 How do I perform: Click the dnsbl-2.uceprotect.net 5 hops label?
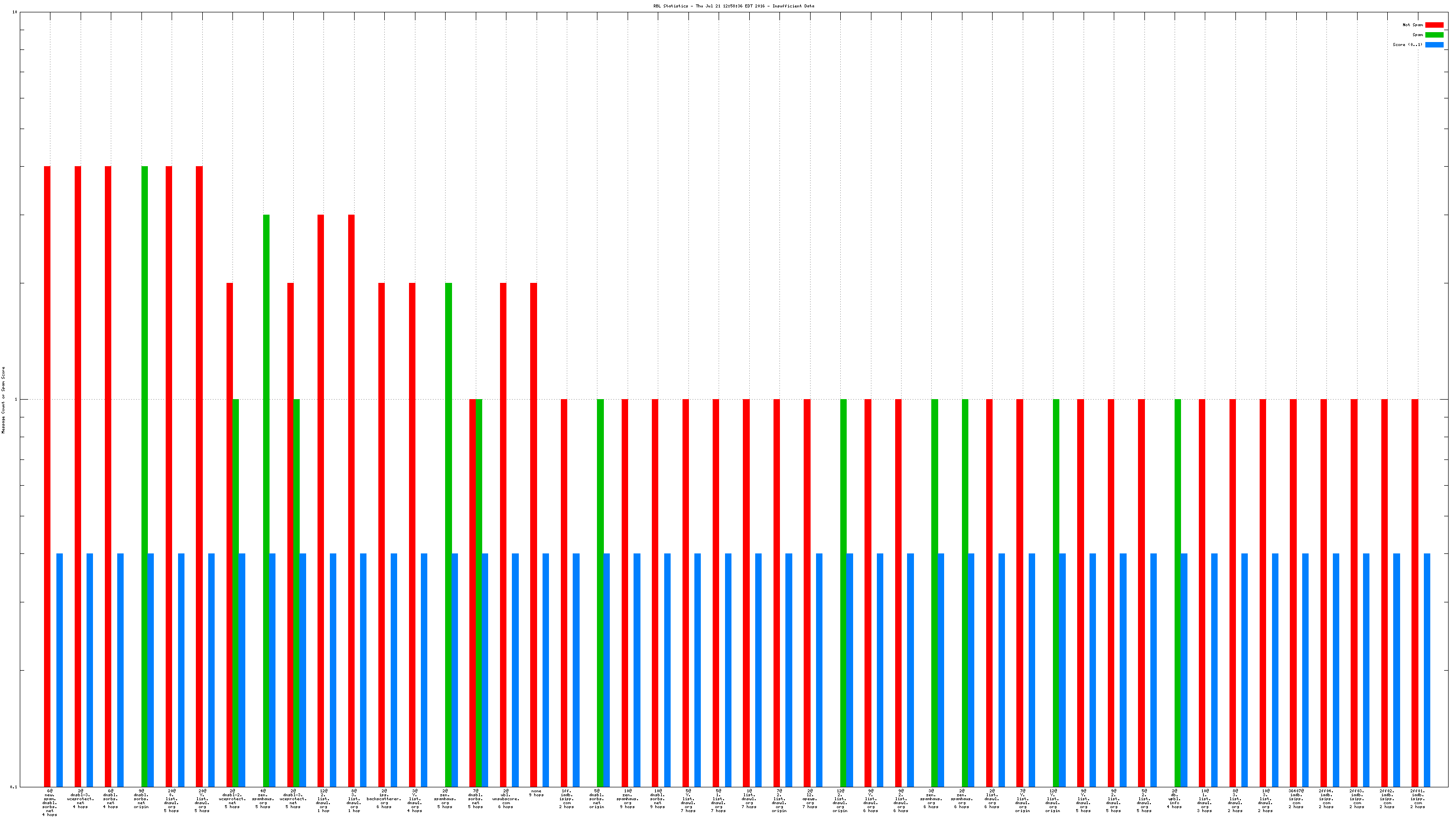coord(232,799)
